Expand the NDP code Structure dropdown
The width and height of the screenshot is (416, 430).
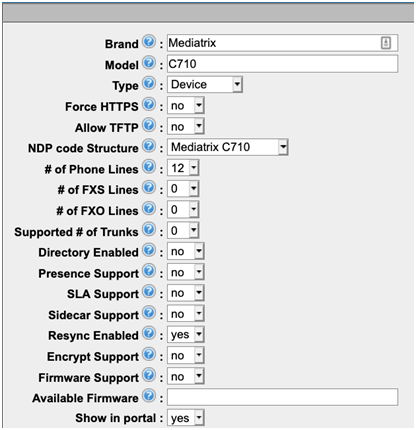[228, 147]
